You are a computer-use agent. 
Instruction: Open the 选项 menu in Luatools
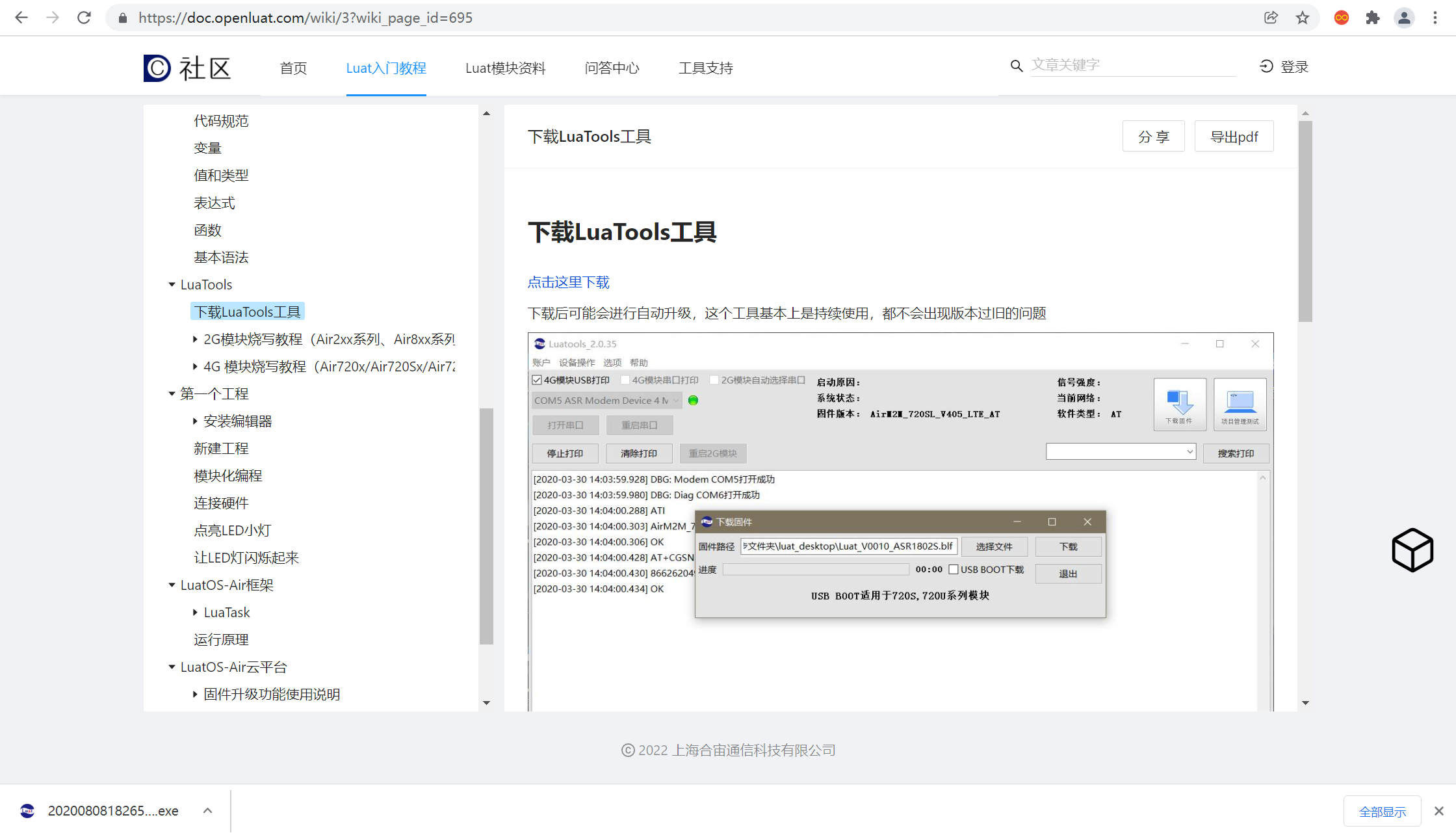click(612, 362)
